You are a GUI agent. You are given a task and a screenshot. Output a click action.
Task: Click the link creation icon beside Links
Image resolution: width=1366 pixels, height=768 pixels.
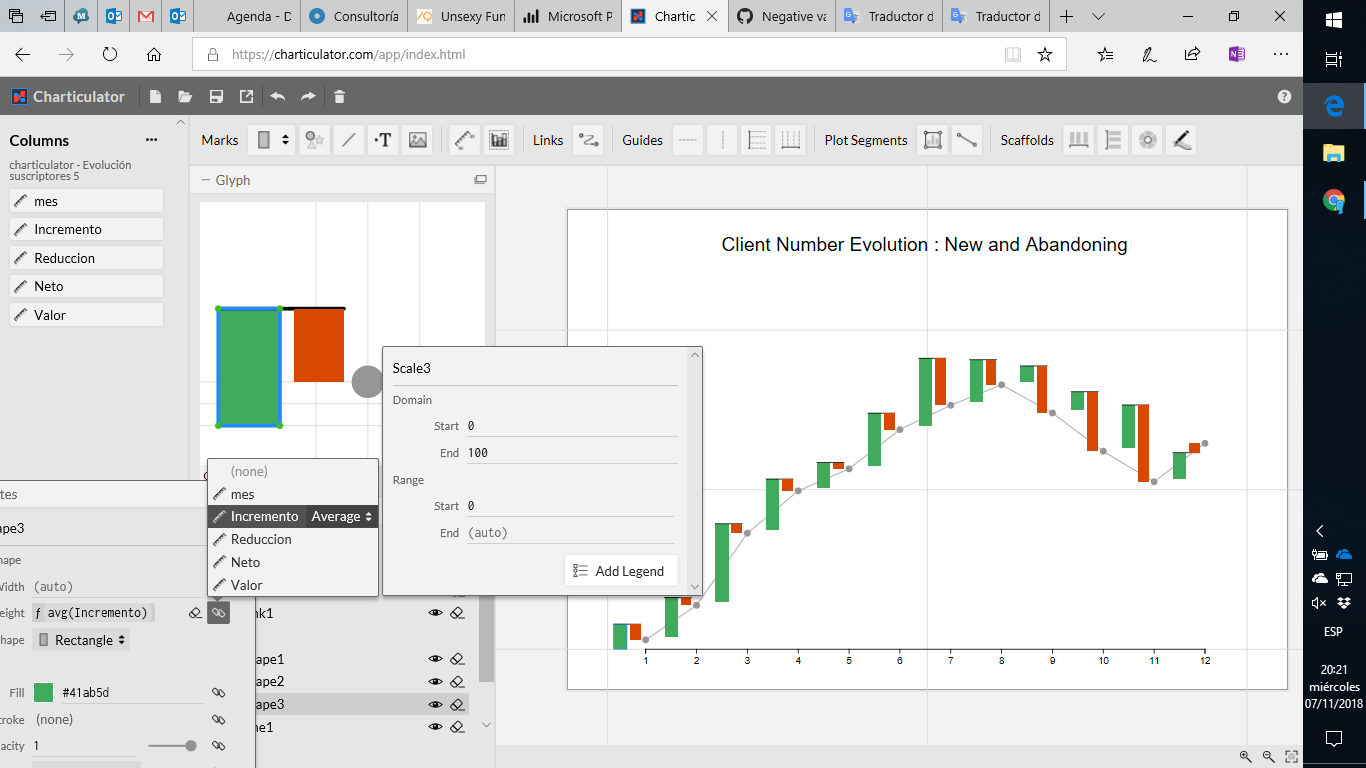point(588,141)
